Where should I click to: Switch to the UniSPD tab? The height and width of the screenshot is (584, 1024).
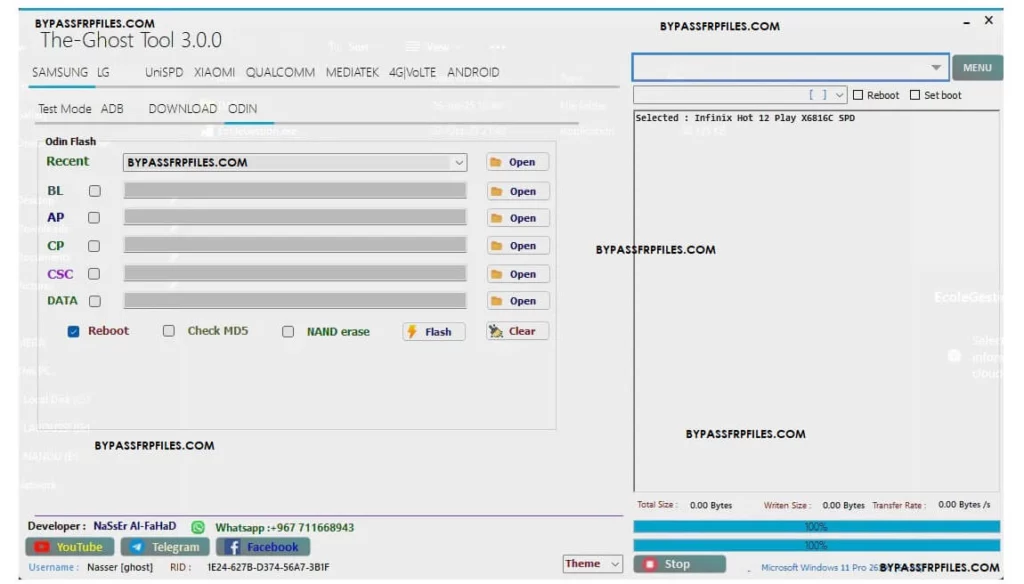pos(164,73)
